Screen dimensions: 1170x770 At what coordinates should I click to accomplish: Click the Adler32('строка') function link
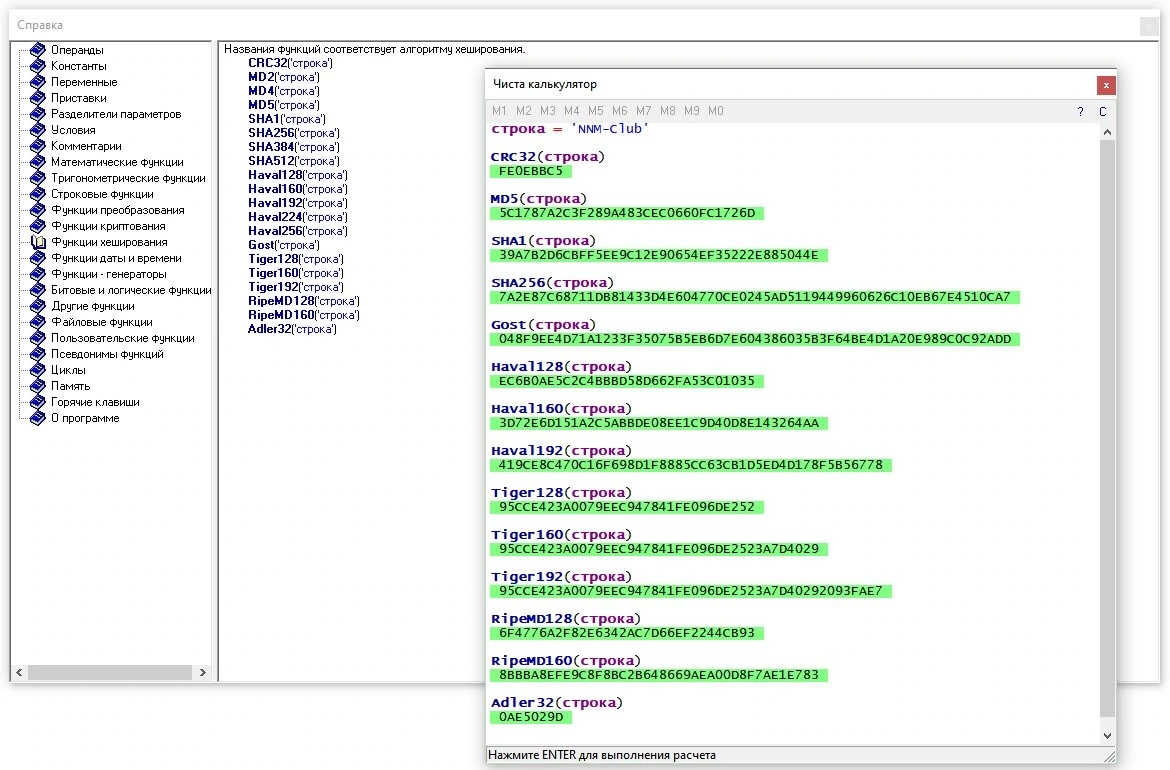(292, 329)
